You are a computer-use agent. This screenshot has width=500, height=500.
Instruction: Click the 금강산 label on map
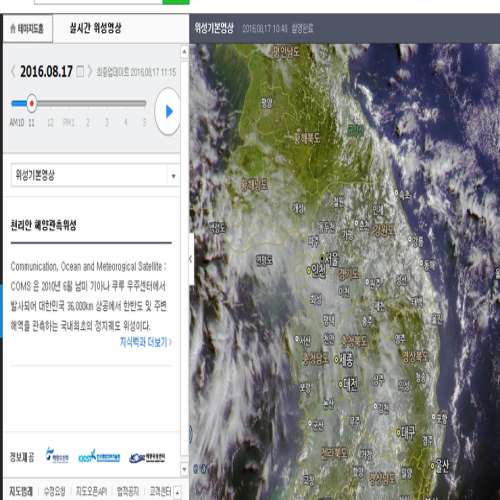coord(356,130)
